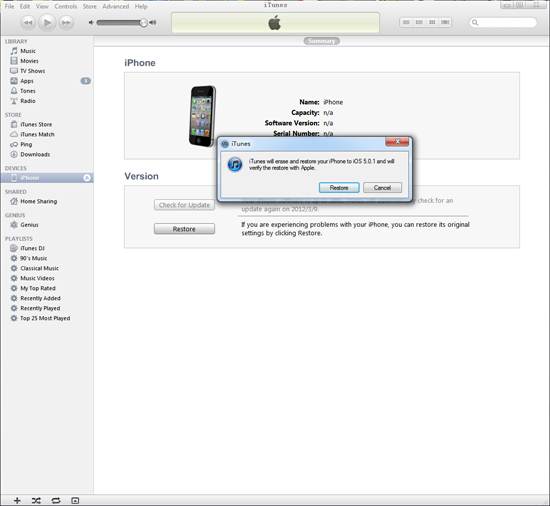Open the Help menu
550x506 pixels.
click(x=141, y=6)
